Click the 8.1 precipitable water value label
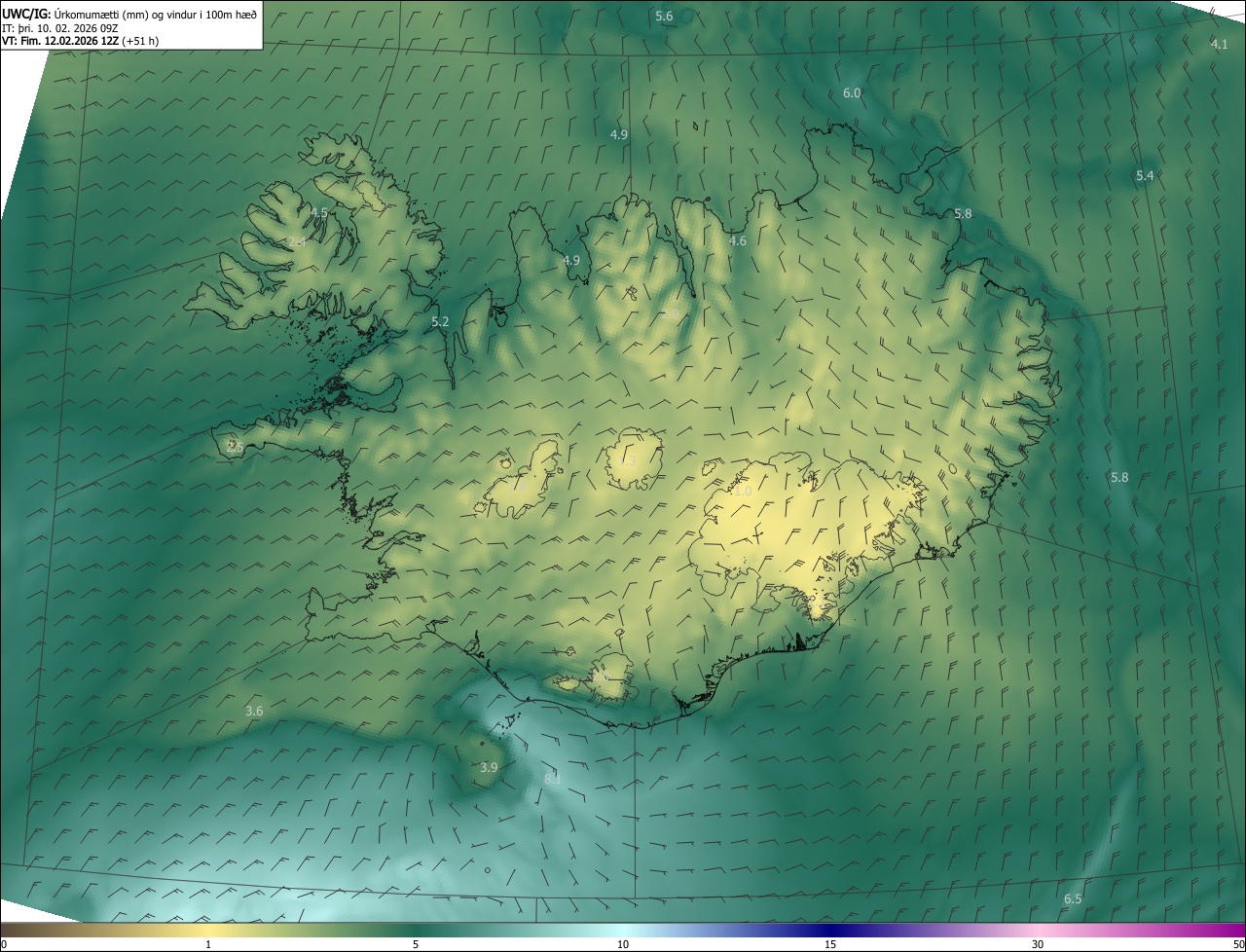 pos(552,779)
